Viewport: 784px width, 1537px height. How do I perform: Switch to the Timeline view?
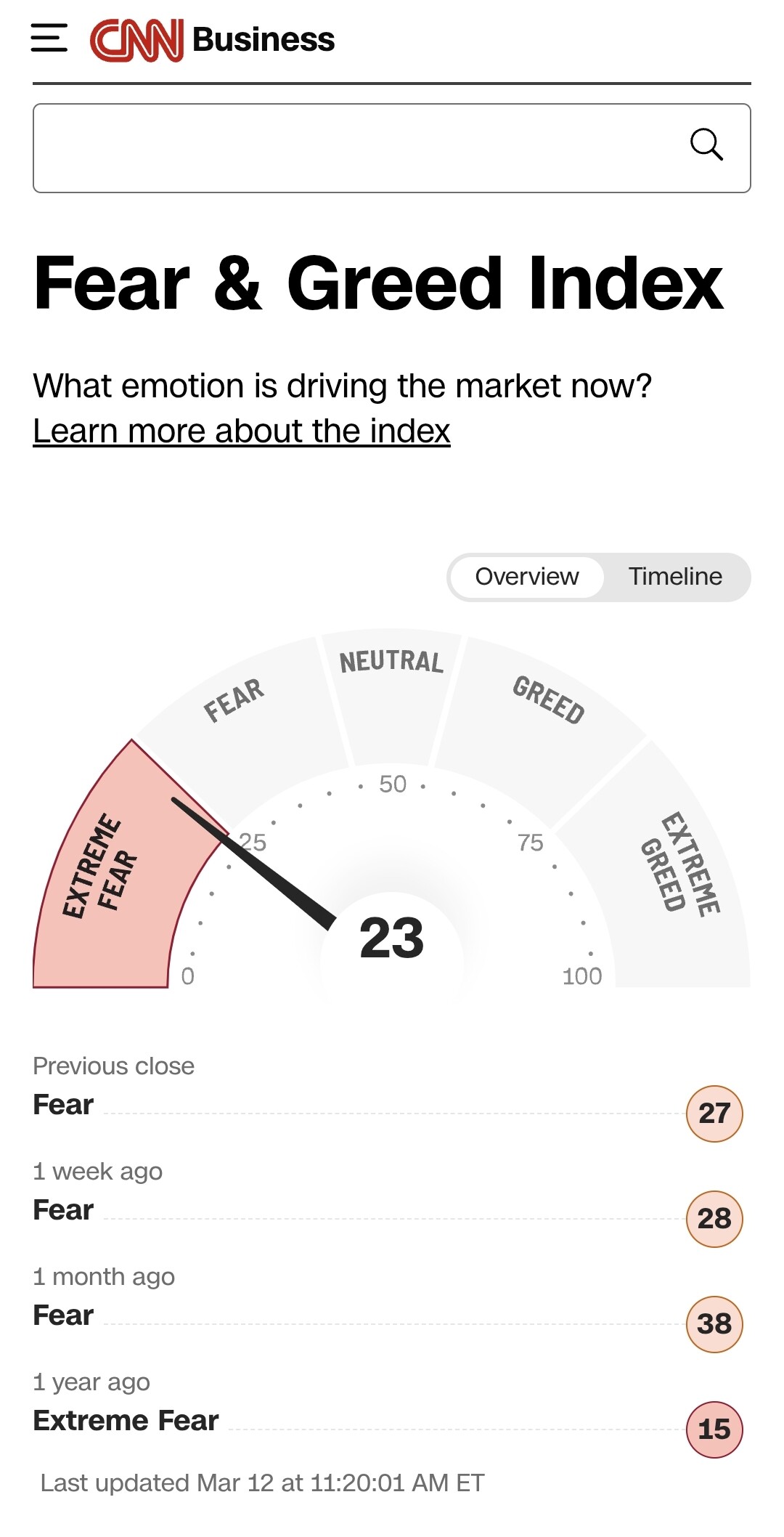(674, 577)
